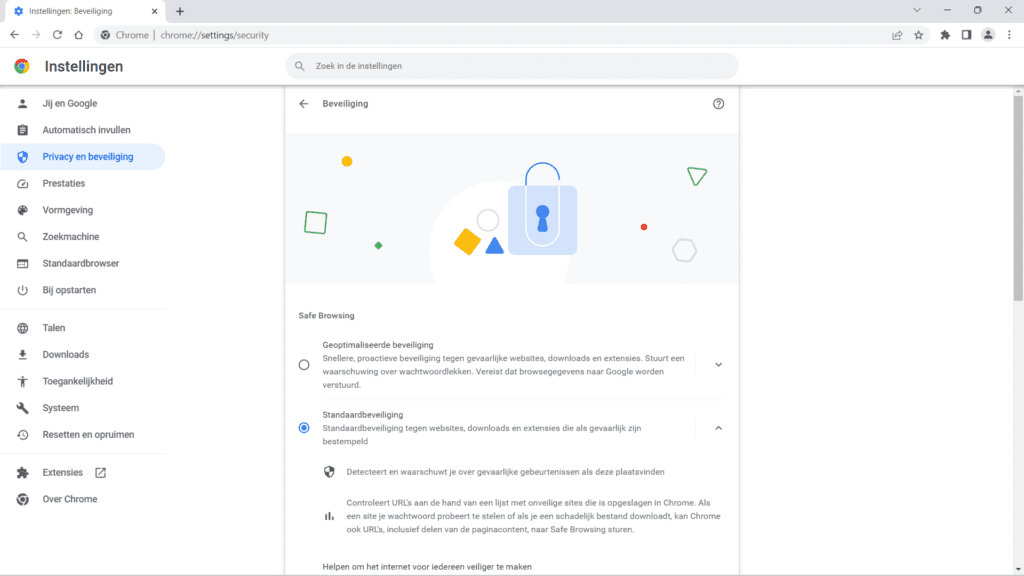Click the Zoek in de instellingen search field

click(x=512, y=66)
